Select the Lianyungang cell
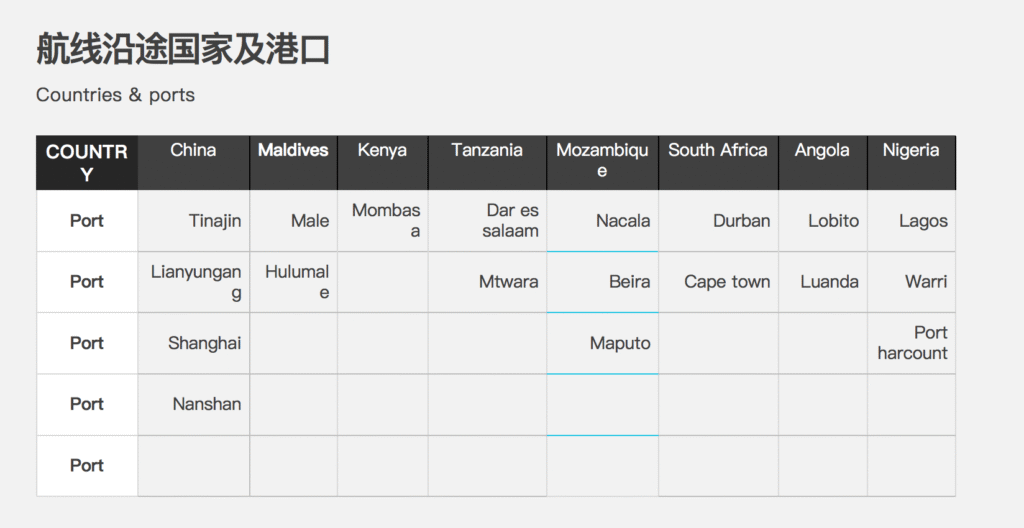The width and height of the screenshot is (1024, 528). coord(196,282)
